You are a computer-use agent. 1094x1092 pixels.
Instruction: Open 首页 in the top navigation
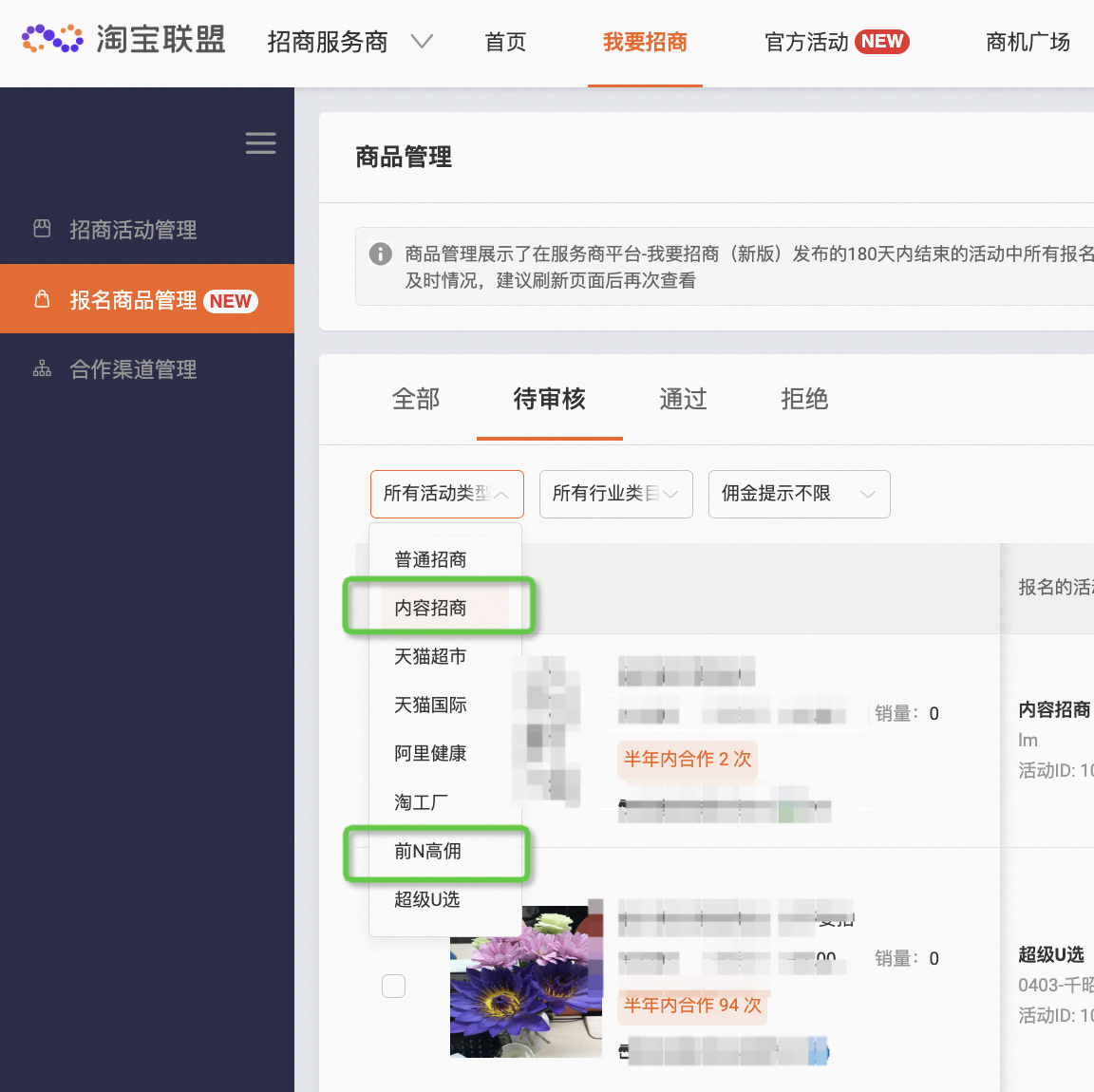pyautogui.click(x=504, y=42)
